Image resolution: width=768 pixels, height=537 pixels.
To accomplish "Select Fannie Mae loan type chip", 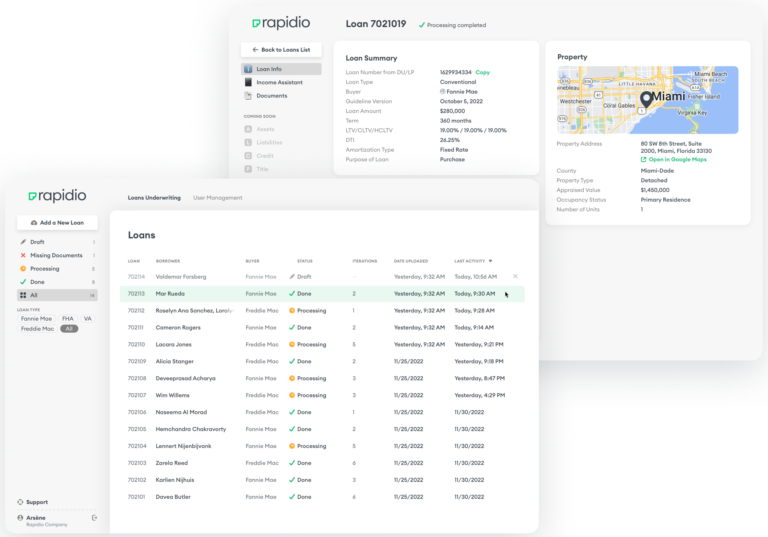I will pos(36,318).
